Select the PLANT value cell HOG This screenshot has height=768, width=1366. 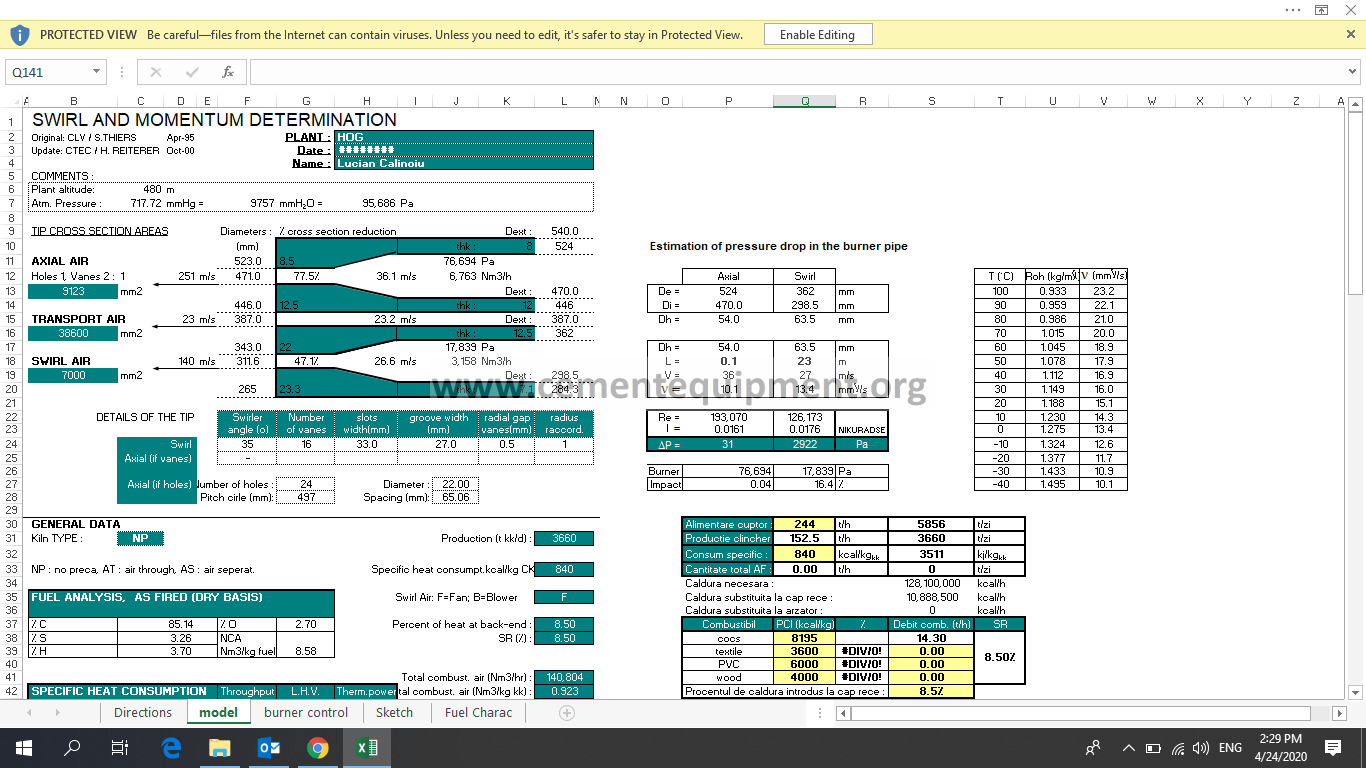coord(464,137)
